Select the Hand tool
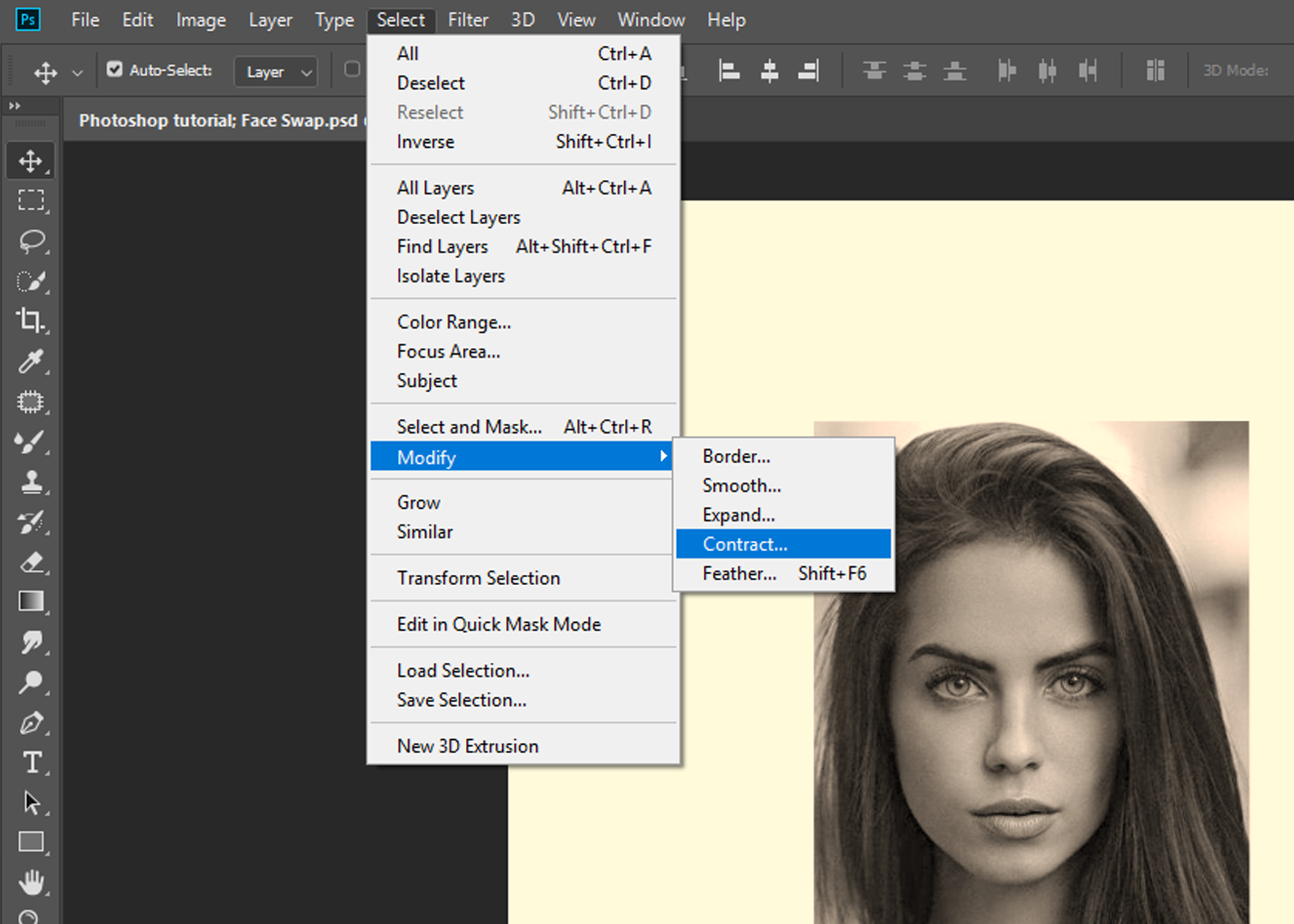 (x=31, y=882)
